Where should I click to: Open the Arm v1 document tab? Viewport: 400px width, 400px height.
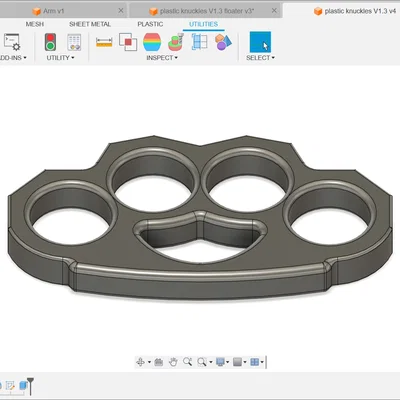[53, 11]
